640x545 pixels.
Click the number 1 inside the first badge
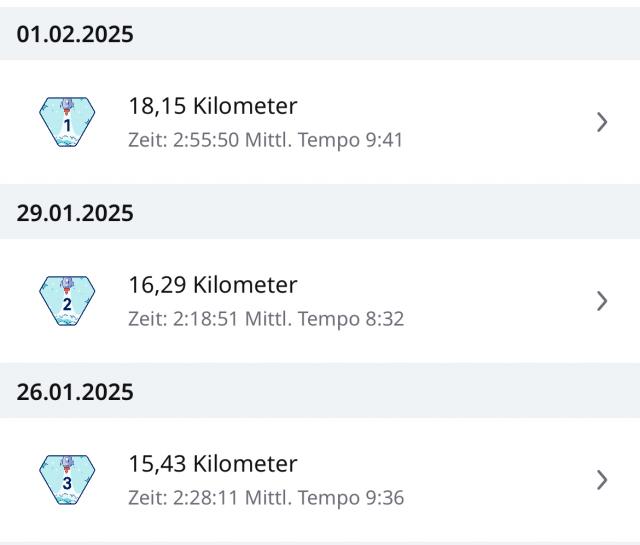[67, 127]
